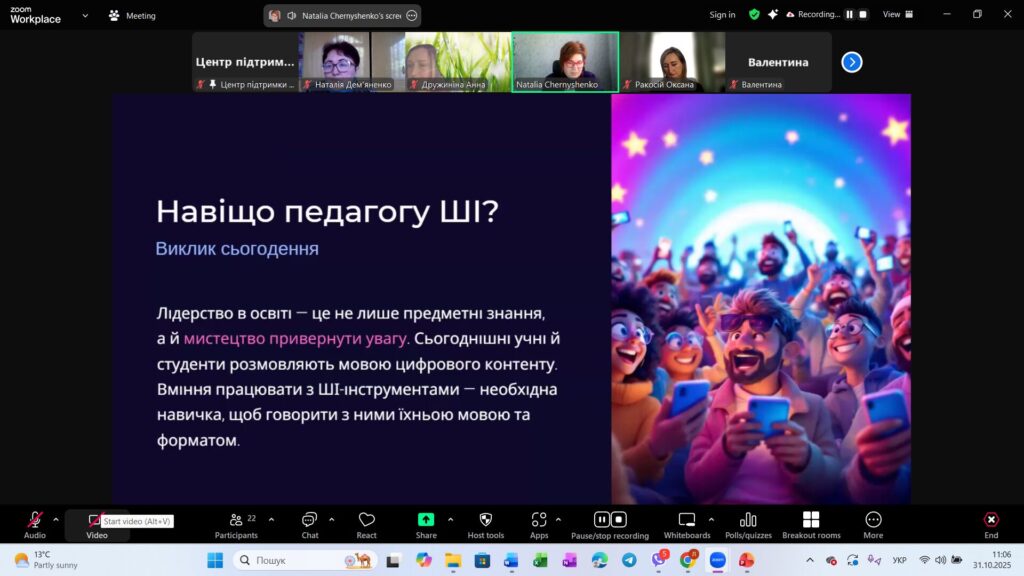Expand whiteboards options arrow

point(711,520)
